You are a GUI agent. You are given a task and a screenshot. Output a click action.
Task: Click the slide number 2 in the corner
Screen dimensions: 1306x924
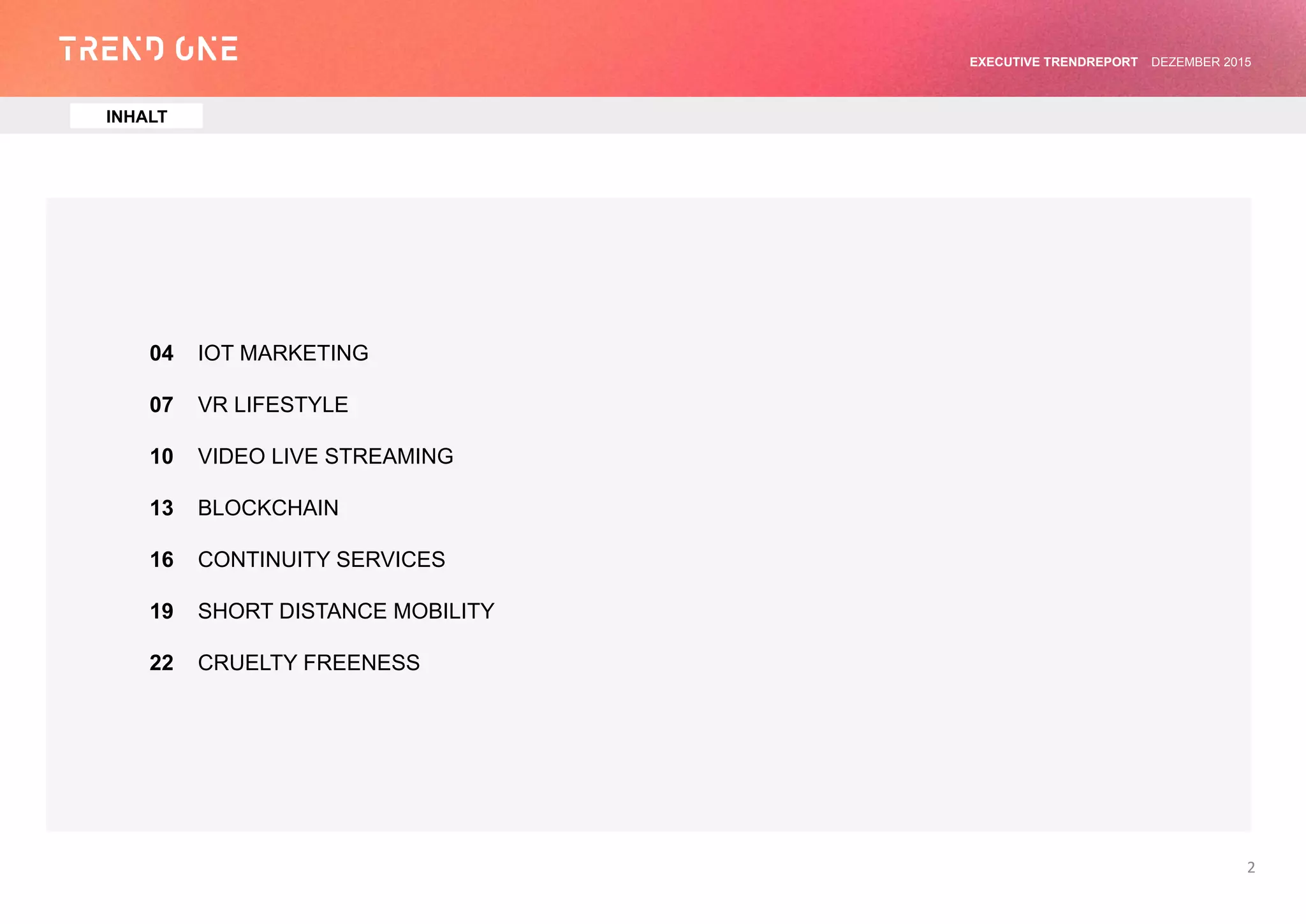click(1251, 867)
